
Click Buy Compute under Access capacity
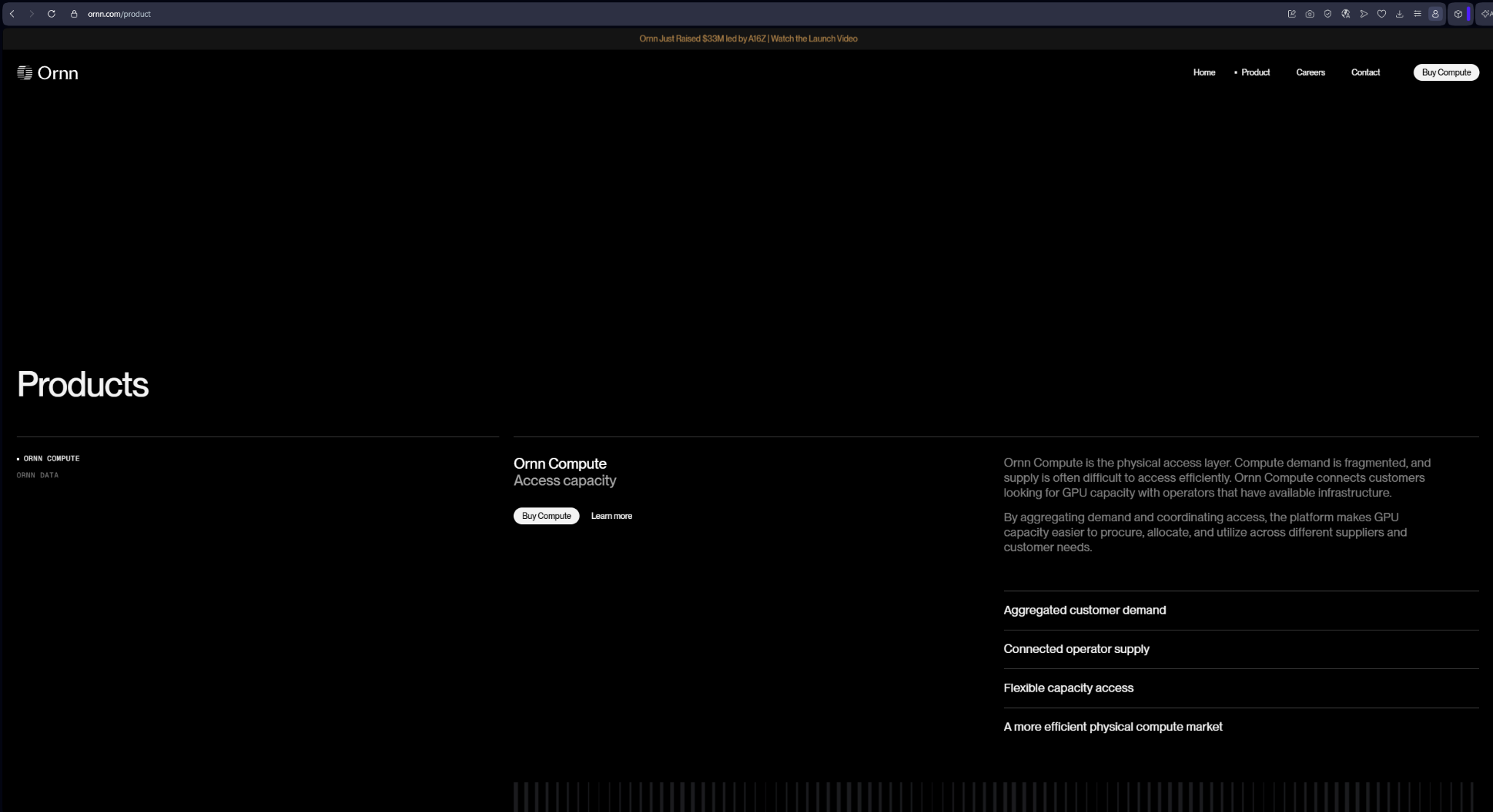pyautogui.click(x=546, y=516)
